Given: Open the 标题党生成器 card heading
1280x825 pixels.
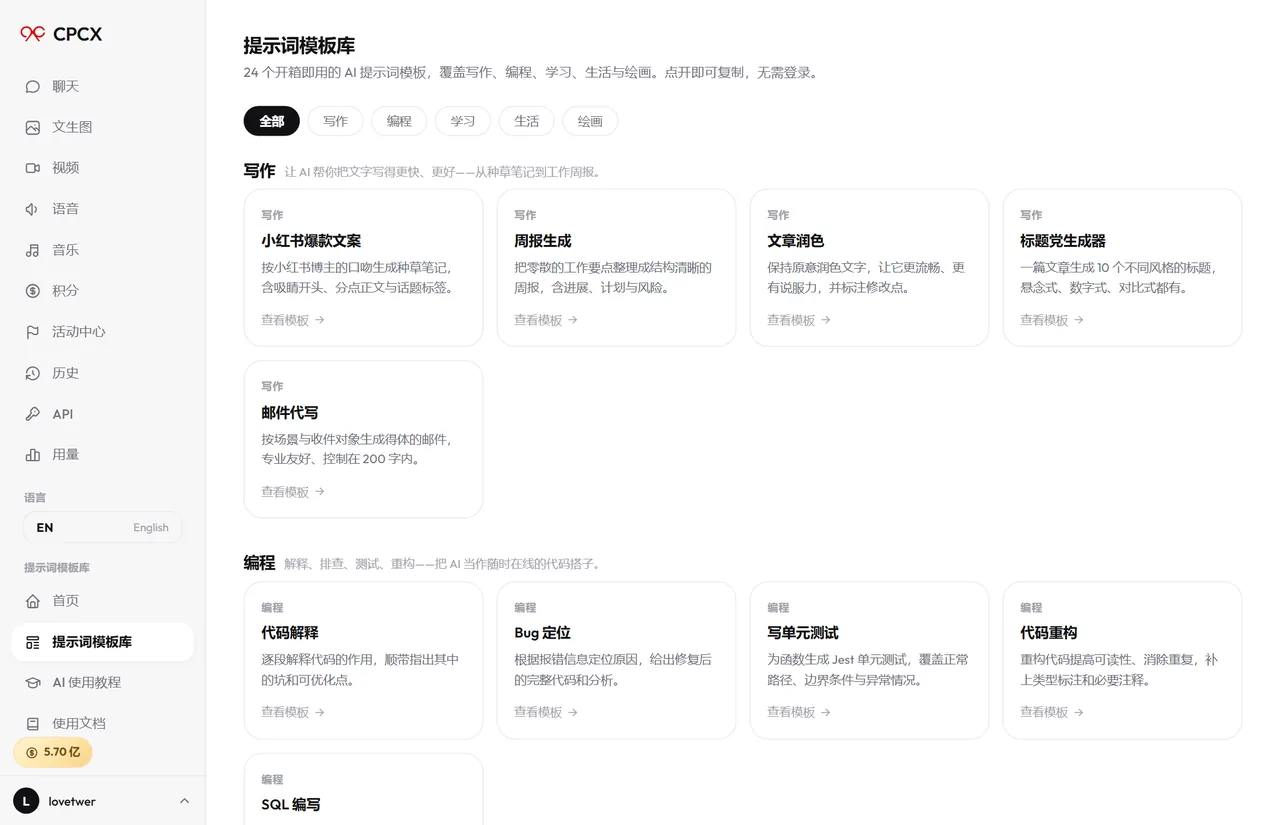Looking at the screenshot, I should click(x=1063, y=241).
